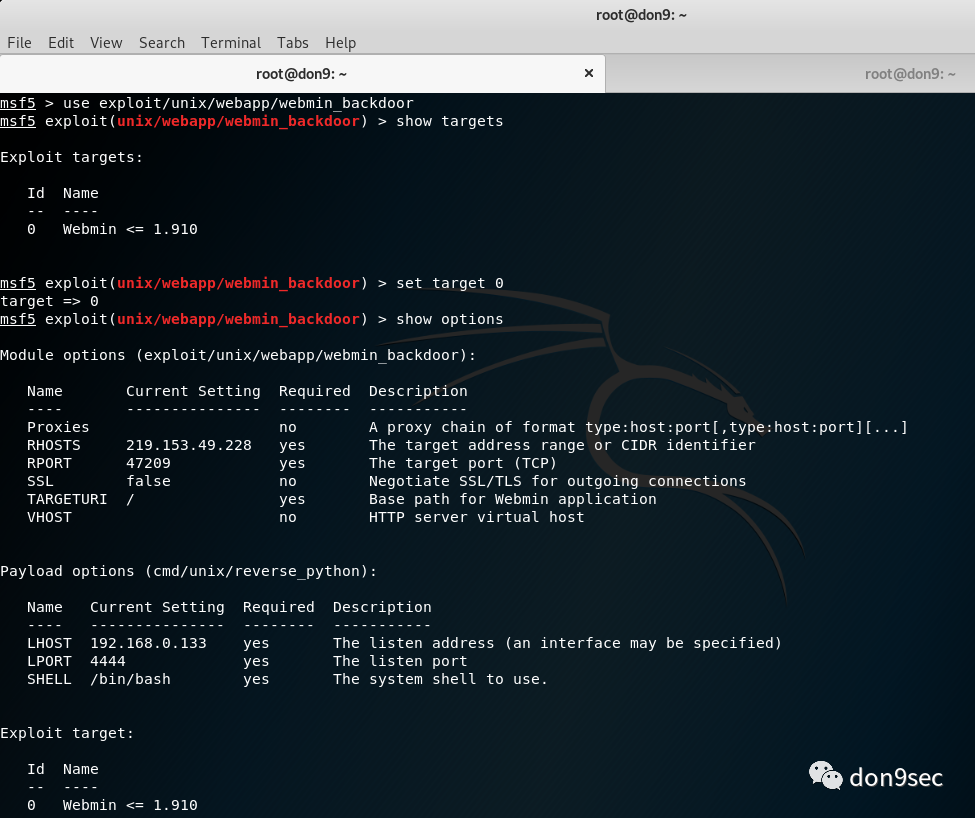Screen dimensions: 975x818
Task: Click the 'set target 0' command text
Action: 450,283
